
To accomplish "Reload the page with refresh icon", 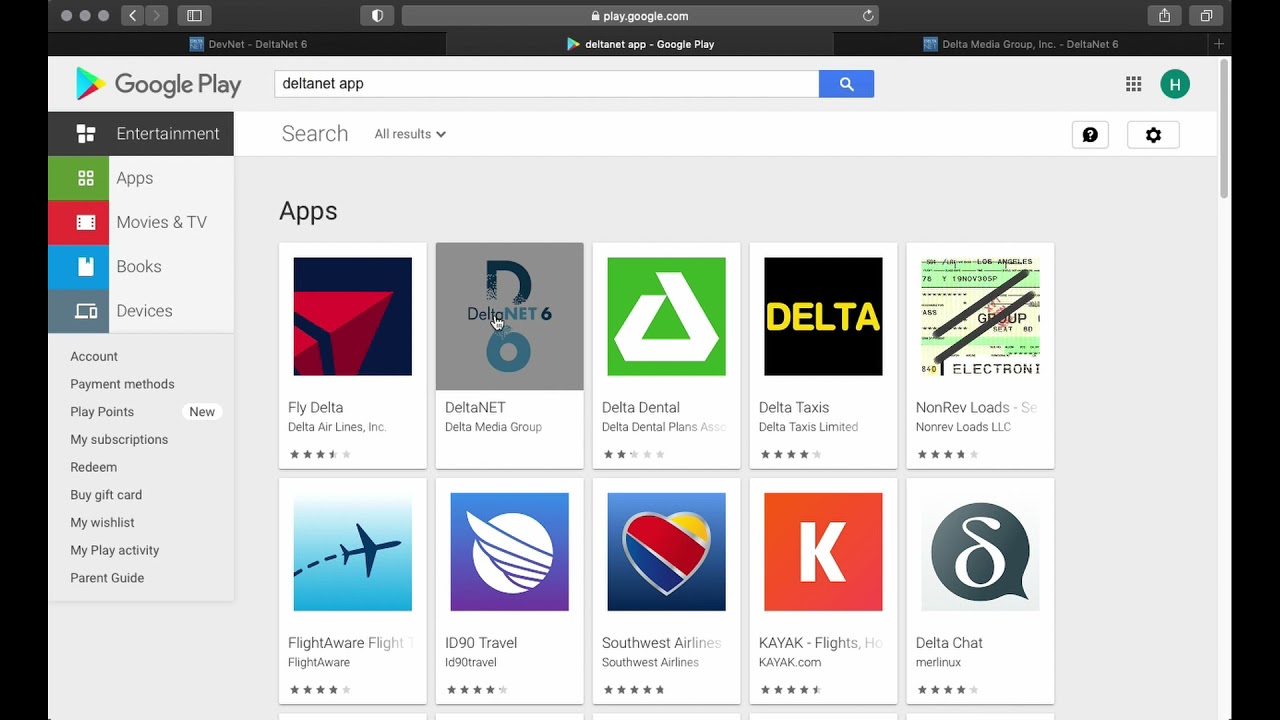I will coord(868,16).
